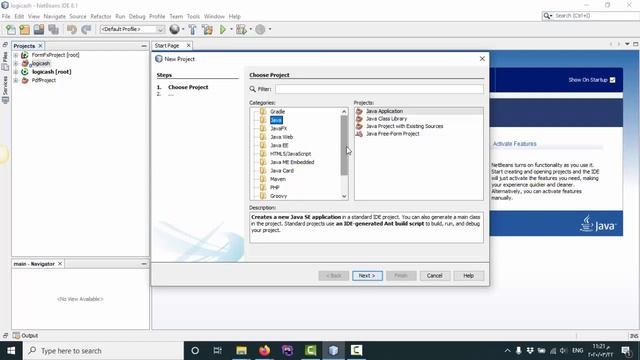Minimize the Projects panel
The height and width of the screenshot is (360, 640).
click(144, 46)
